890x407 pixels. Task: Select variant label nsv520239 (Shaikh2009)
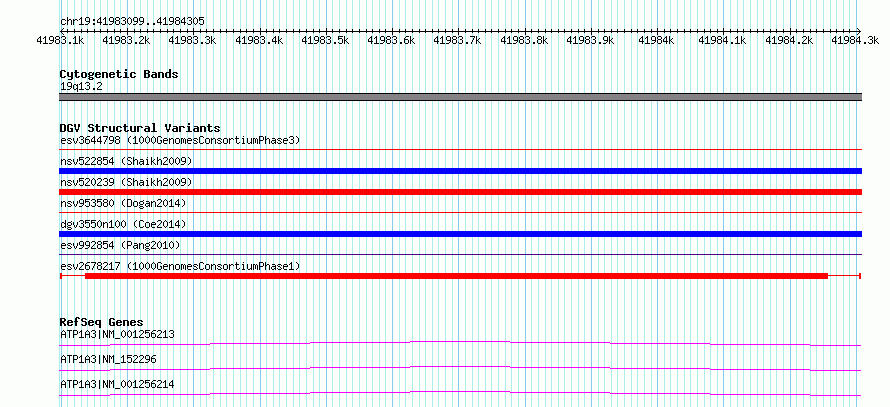[x=126, y=182]
